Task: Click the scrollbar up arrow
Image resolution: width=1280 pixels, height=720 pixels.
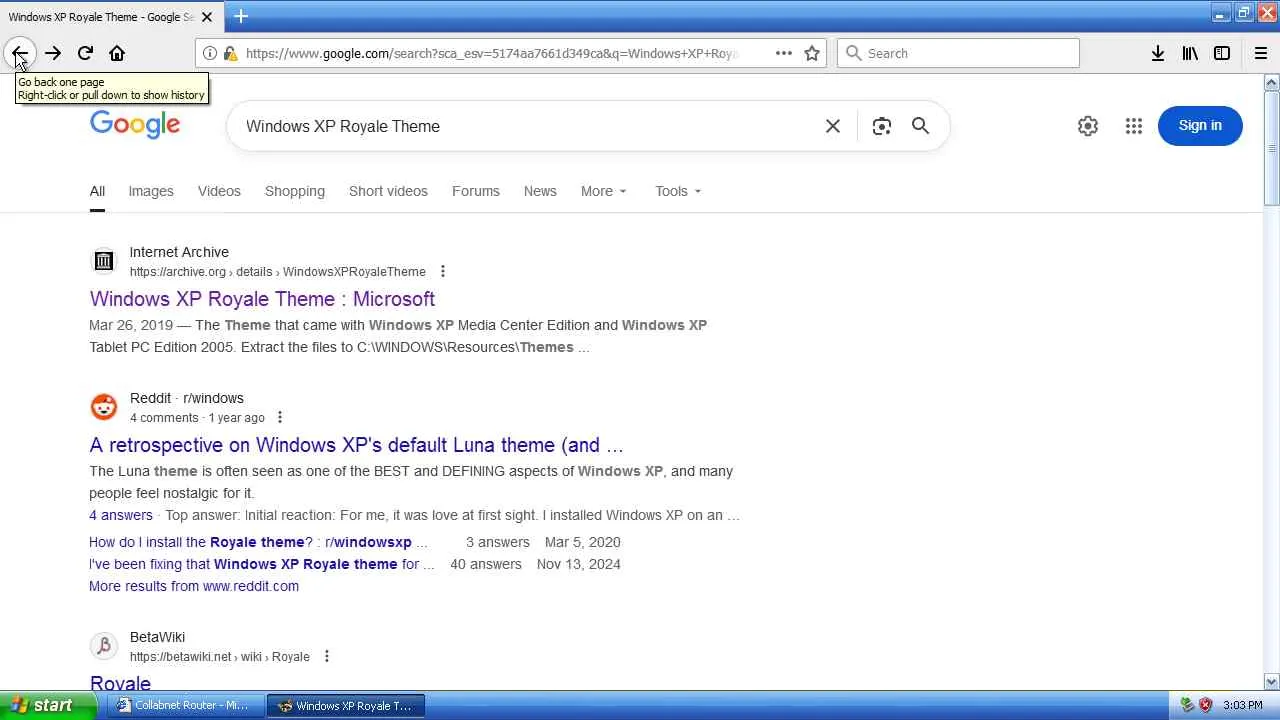Action: point(1271,81)
